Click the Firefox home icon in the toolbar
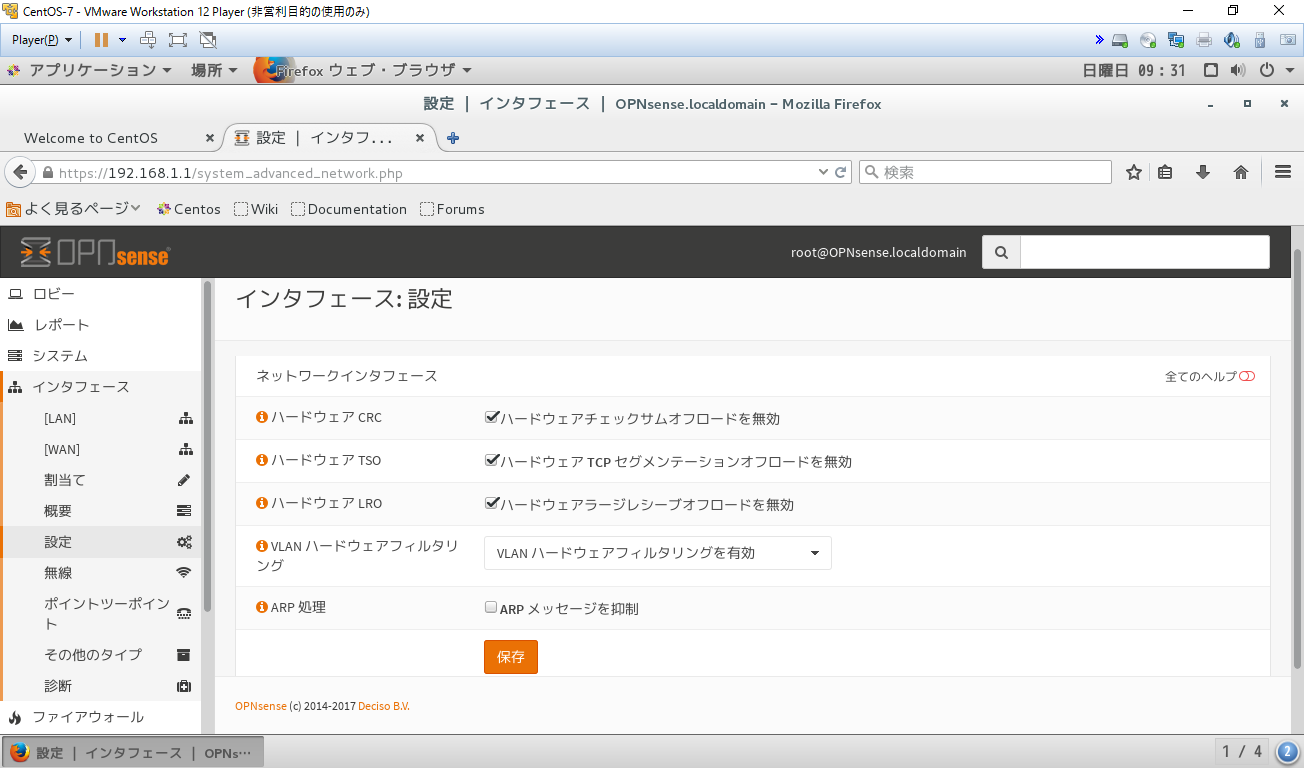This screenshot has height=768, width=1304. pyautogui.click(x=1240, y=172)
